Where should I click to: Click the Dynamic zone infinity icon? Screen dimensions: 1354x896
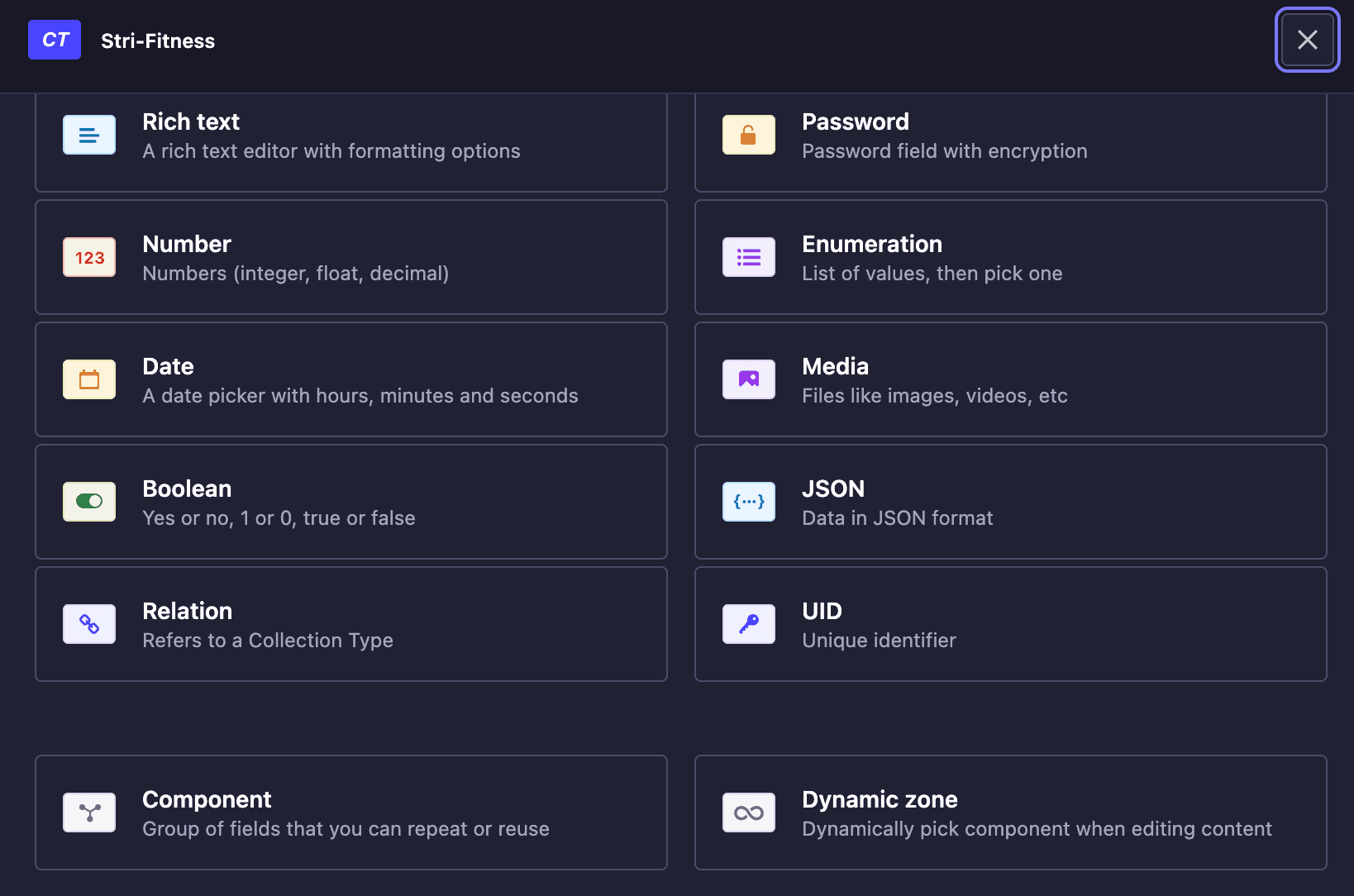pyautogui.click(x=749, y=813)
